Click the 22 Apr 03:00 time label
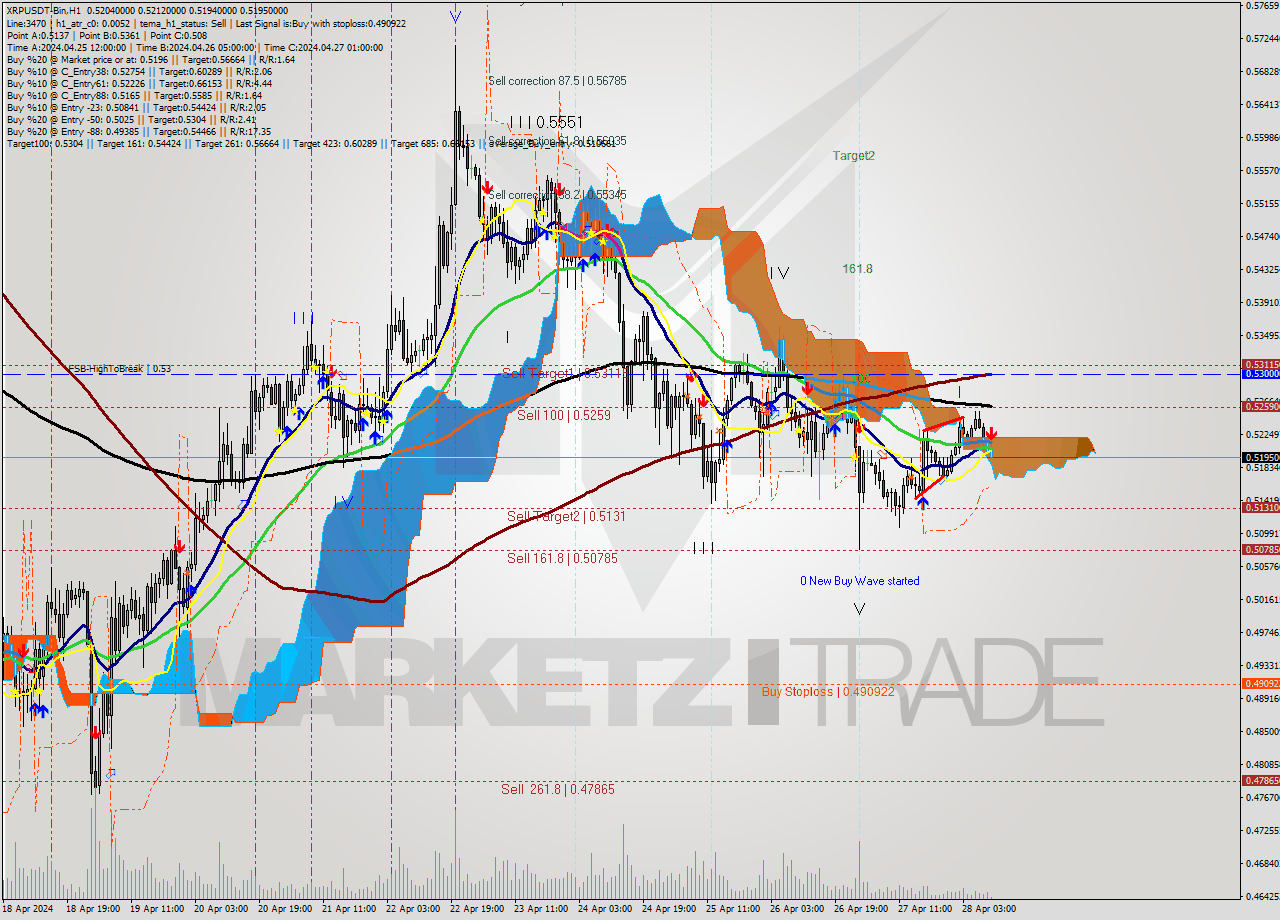The height and width of the screenshot is (920, 1280). [x=413, y=909]
